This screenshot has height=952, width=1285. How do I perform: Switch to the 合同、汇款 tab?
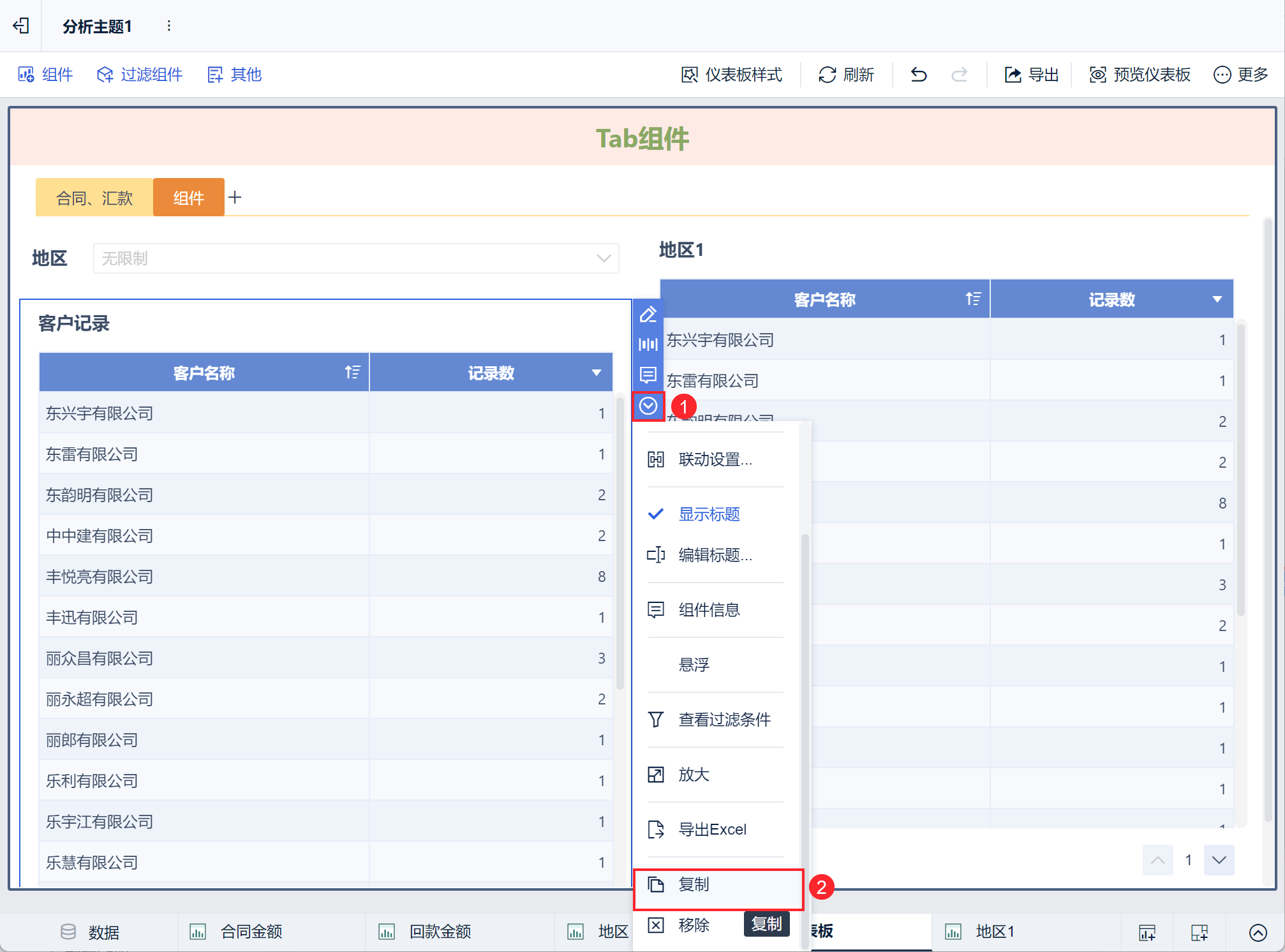(94, 198)
